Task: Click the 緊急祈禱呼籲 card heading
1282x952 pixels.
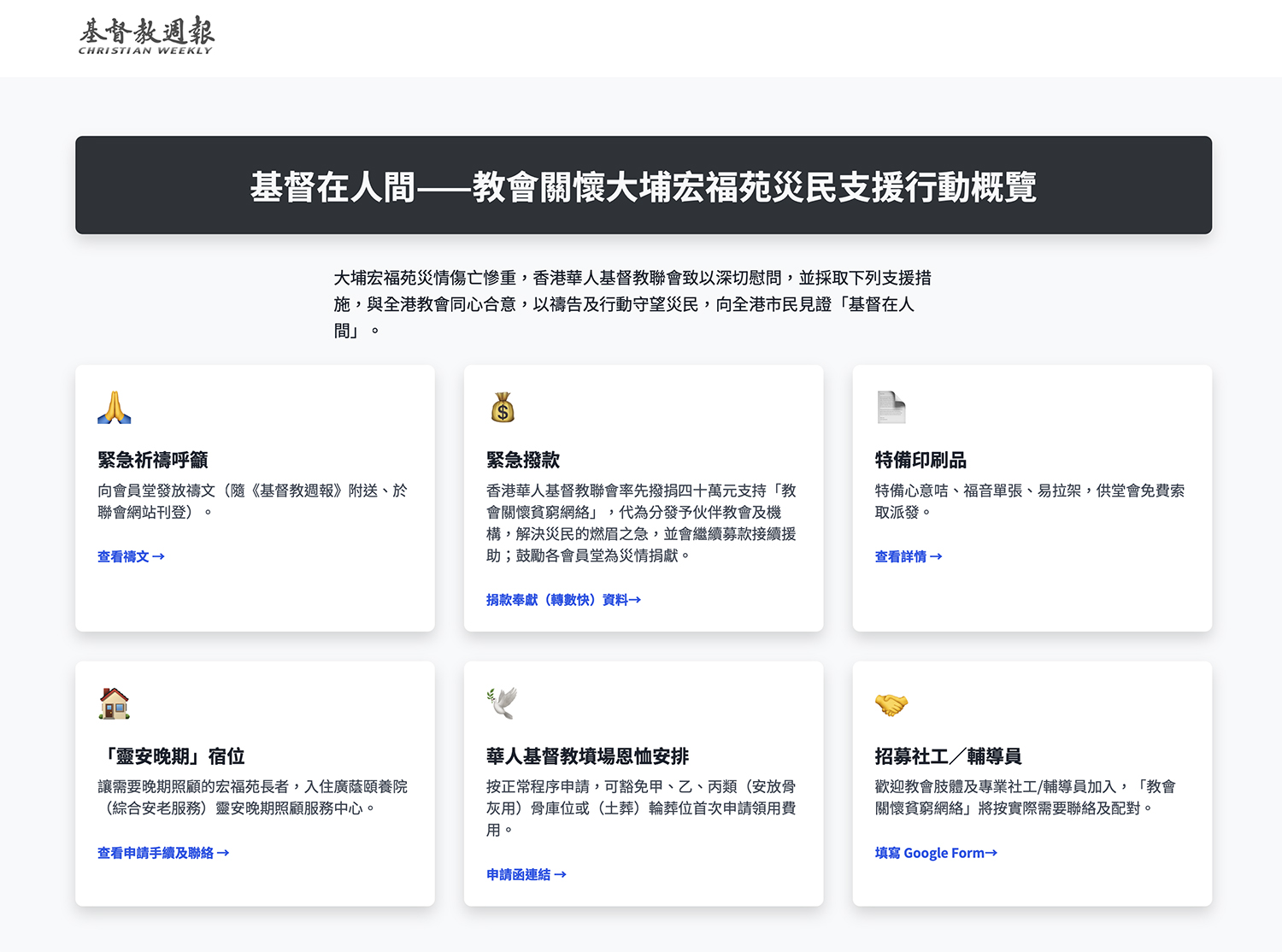Action: 153,460
